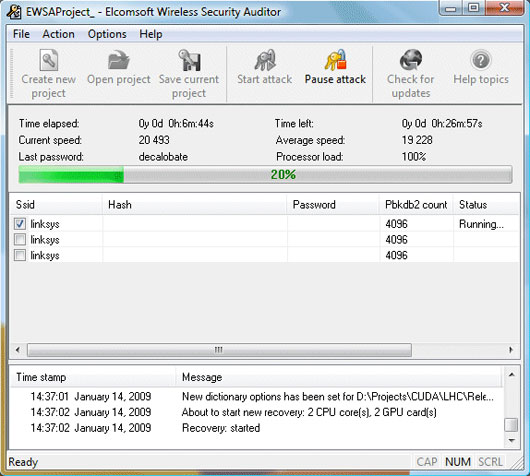Viewport: 530px width, 476px height.
Task: Check the third linksys row checkbox
Action: click(20, 255)
